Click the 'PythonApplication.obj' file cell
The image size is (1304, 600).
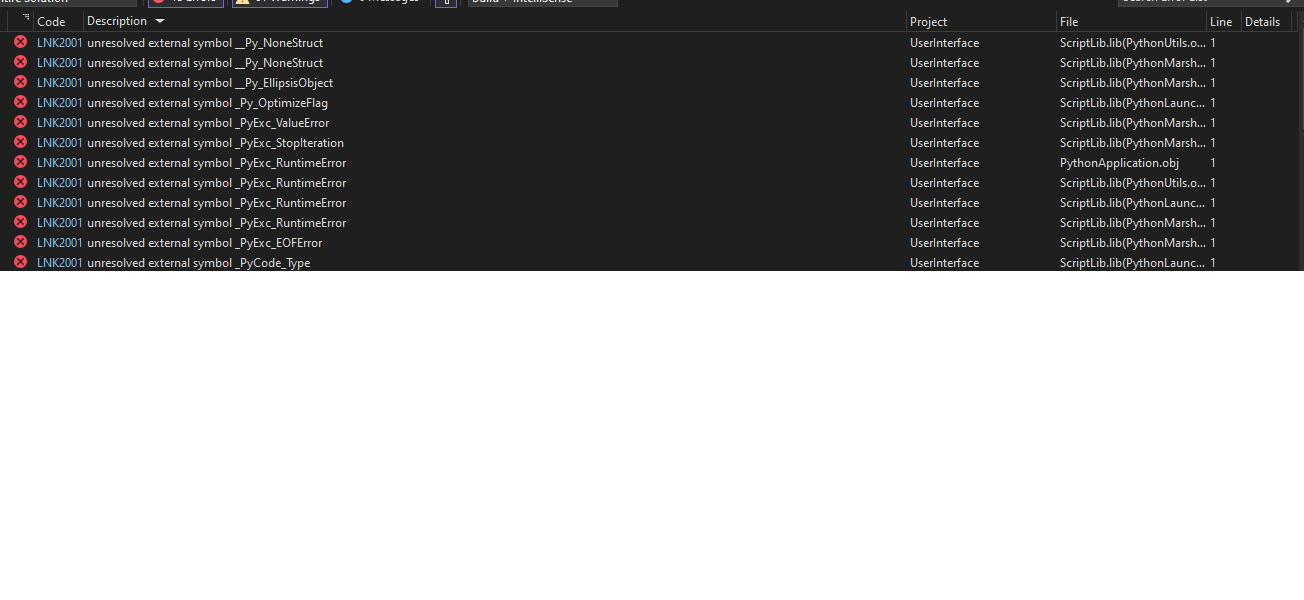(1119, 163)
